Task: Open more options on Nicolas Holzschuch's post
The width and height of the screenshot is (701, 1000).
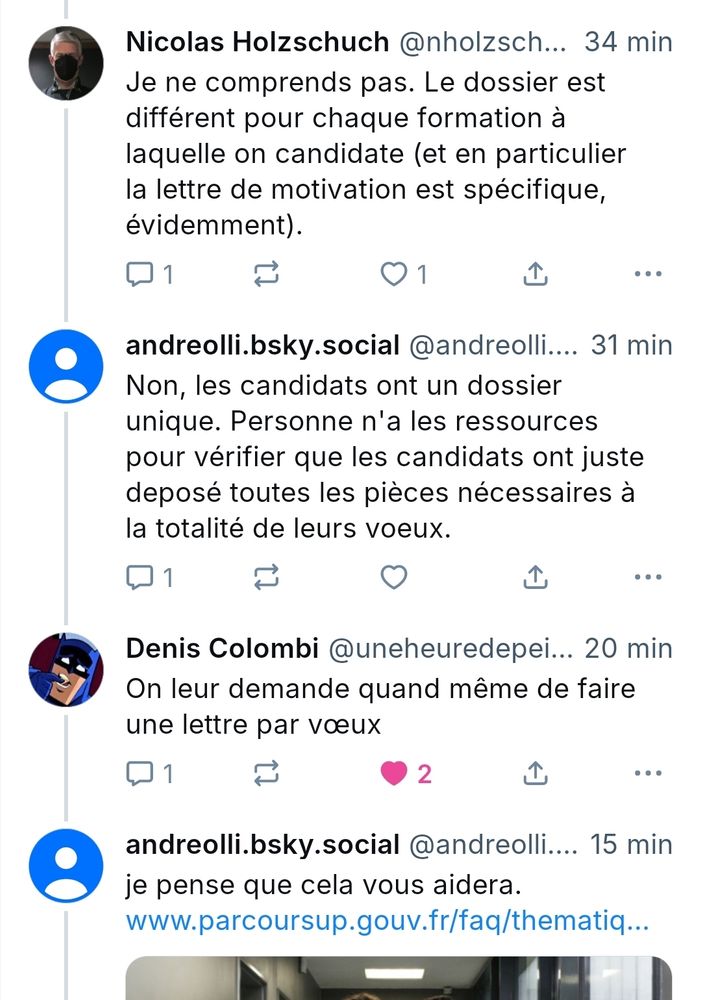Action: tap(649, 272)
